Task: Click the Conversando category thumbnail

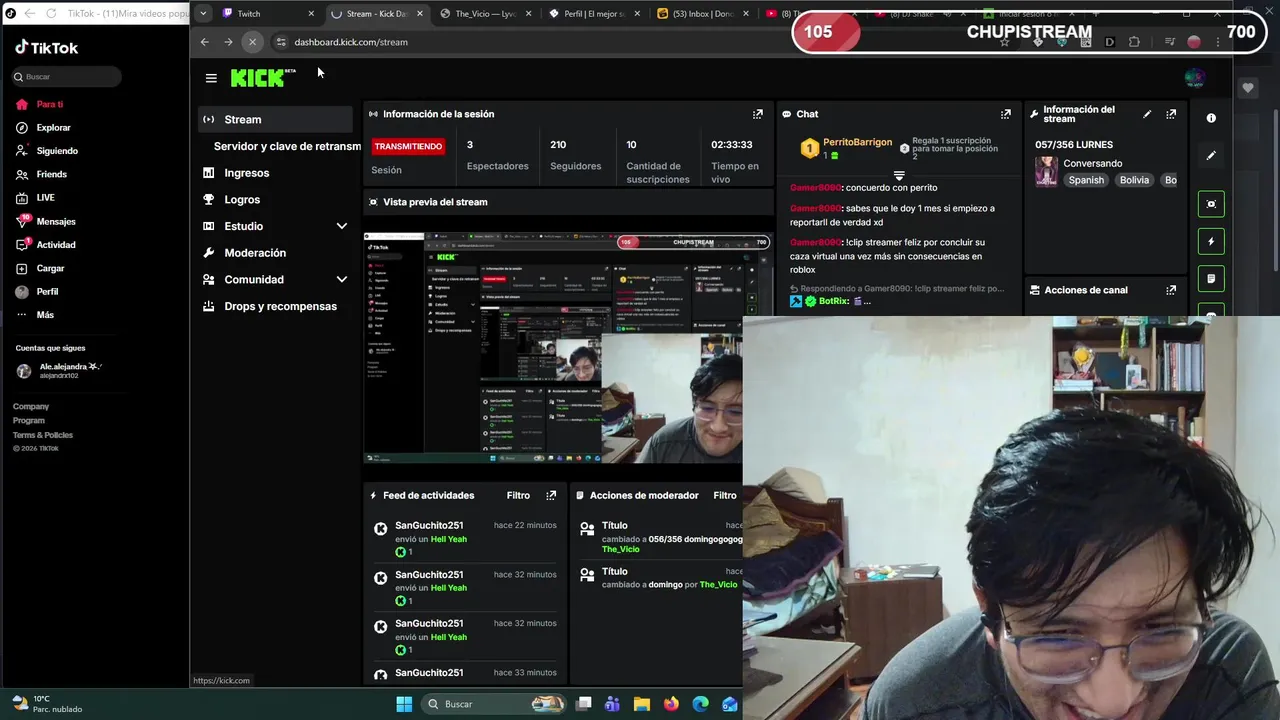Action: pos(1046,172)
